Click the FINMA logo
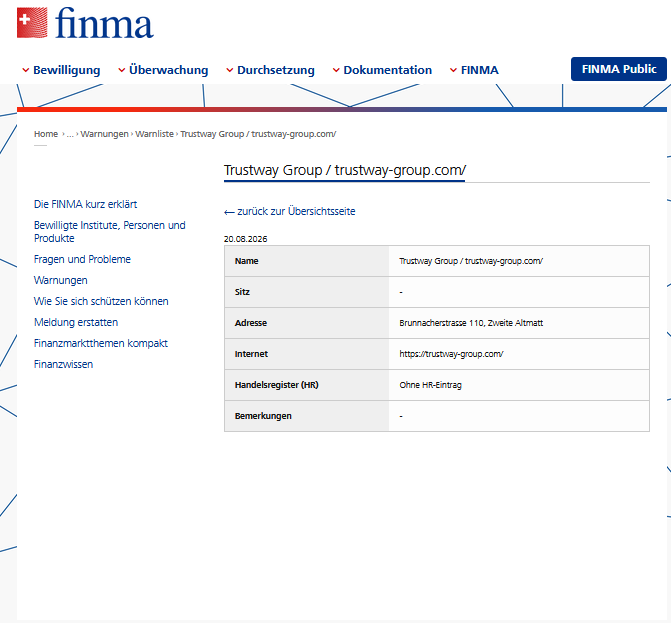Image resolution: width=671 pixels, height=623 pixels. [x=85, y=23]
